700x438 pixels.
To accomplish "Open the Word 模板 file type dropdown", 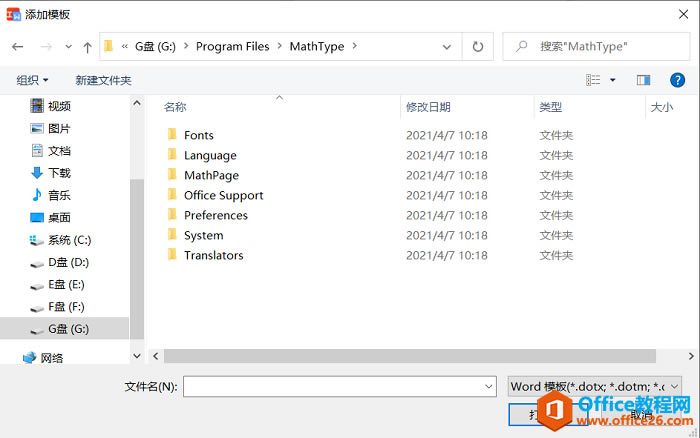I will point(595,386).
